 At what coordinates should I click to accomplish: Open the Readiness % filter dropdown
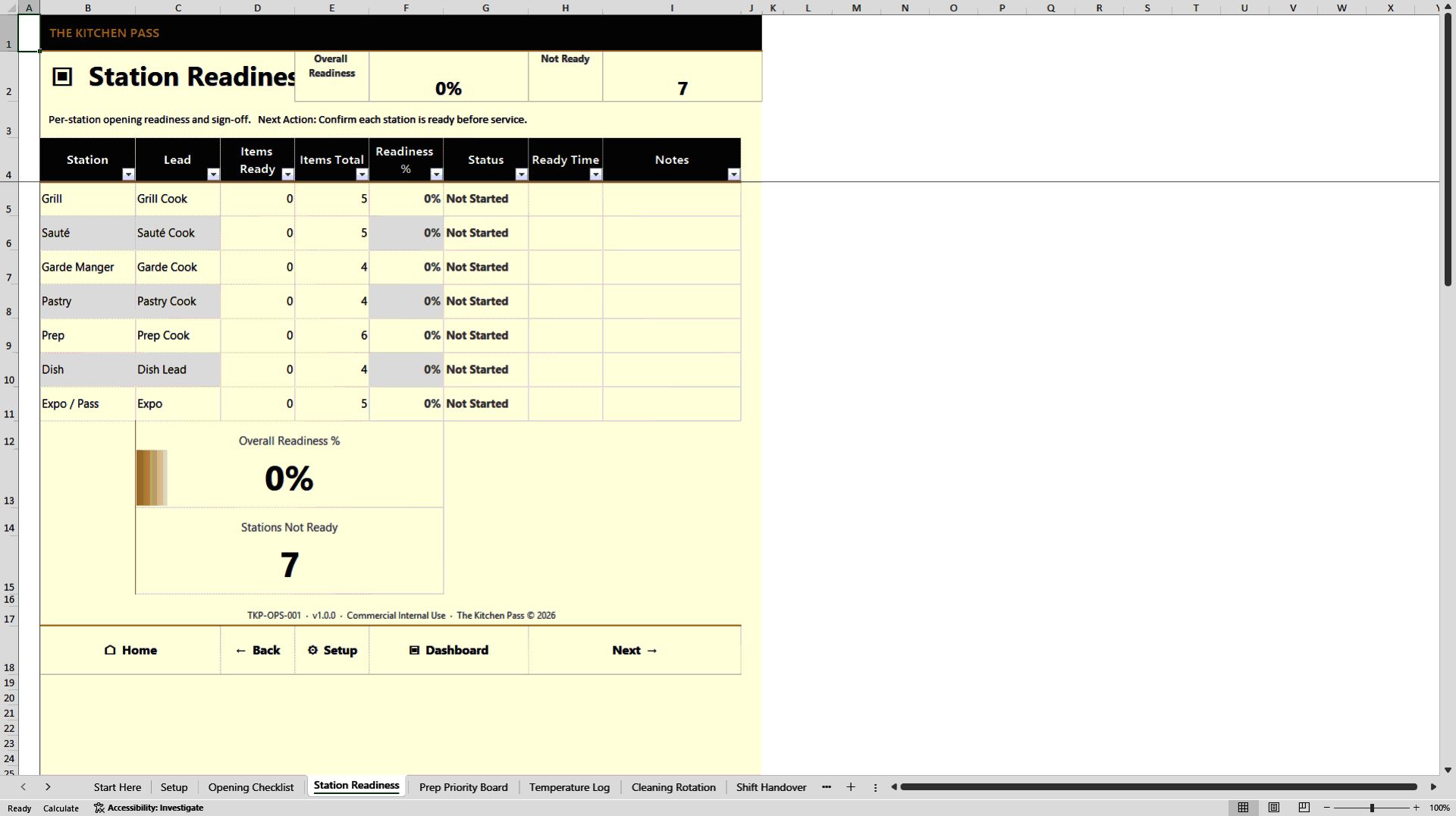(436, 174)
